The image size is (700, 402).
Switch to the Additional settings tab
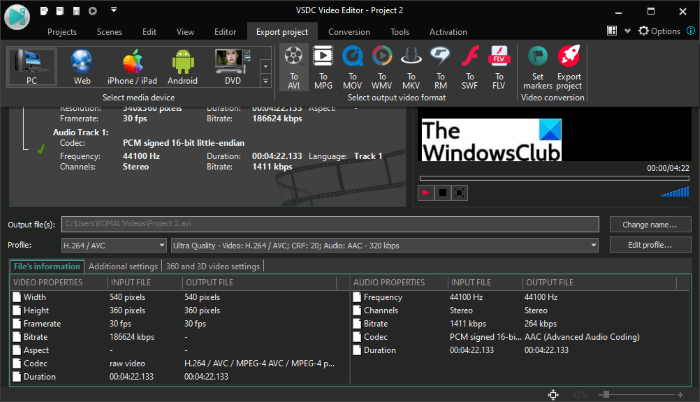tap(123, 266)
